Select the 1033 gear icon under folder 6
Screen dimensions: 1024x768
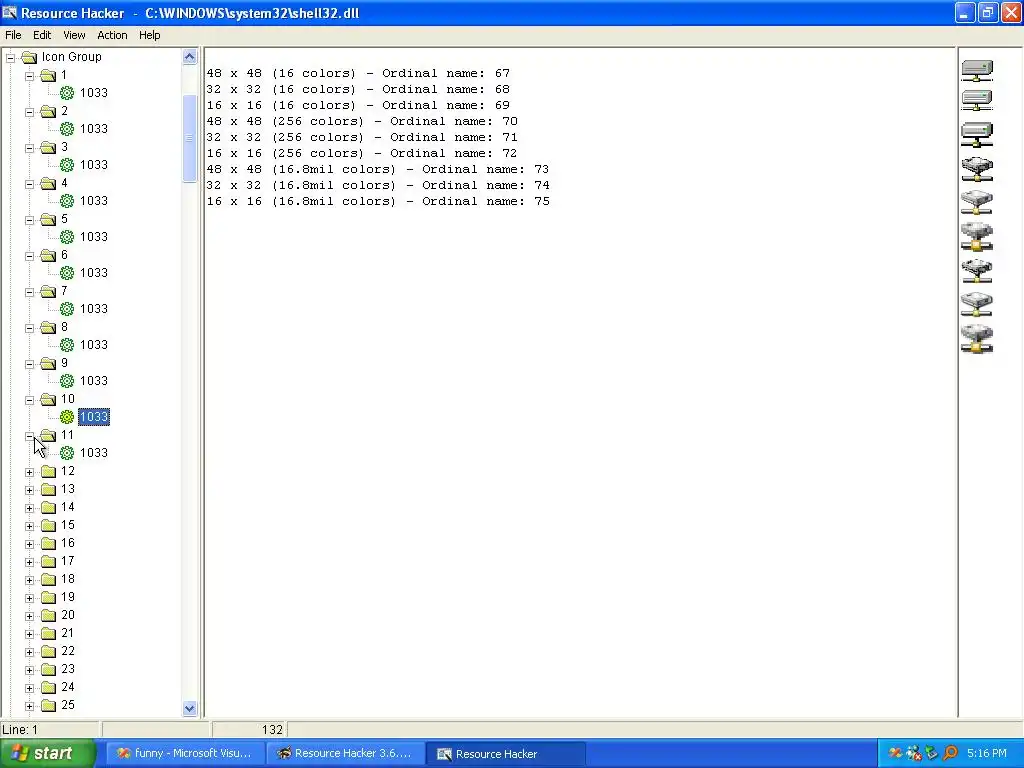[x=67, y=272]
